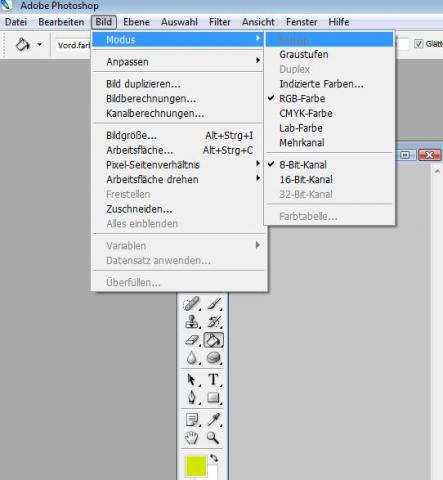The width and height of the screenshot is (443, 480).
Task: Click the scrollbar up arrow
Action: (437, 171)
